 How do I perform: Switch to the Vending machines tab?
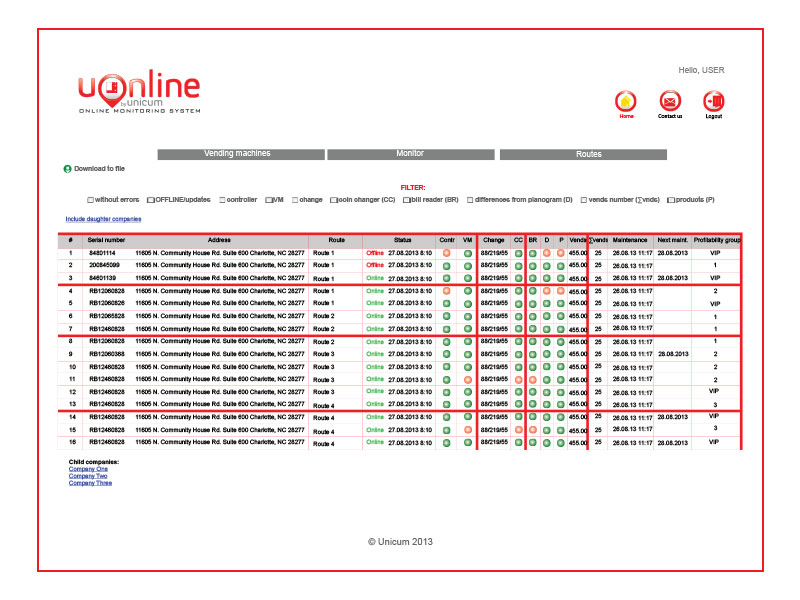[241, 154]
